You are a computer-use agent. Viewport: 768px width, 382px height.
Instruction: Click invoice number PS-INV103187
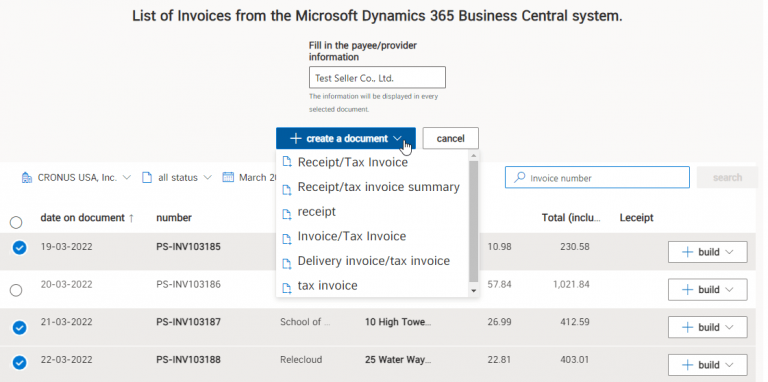[189, 322]
